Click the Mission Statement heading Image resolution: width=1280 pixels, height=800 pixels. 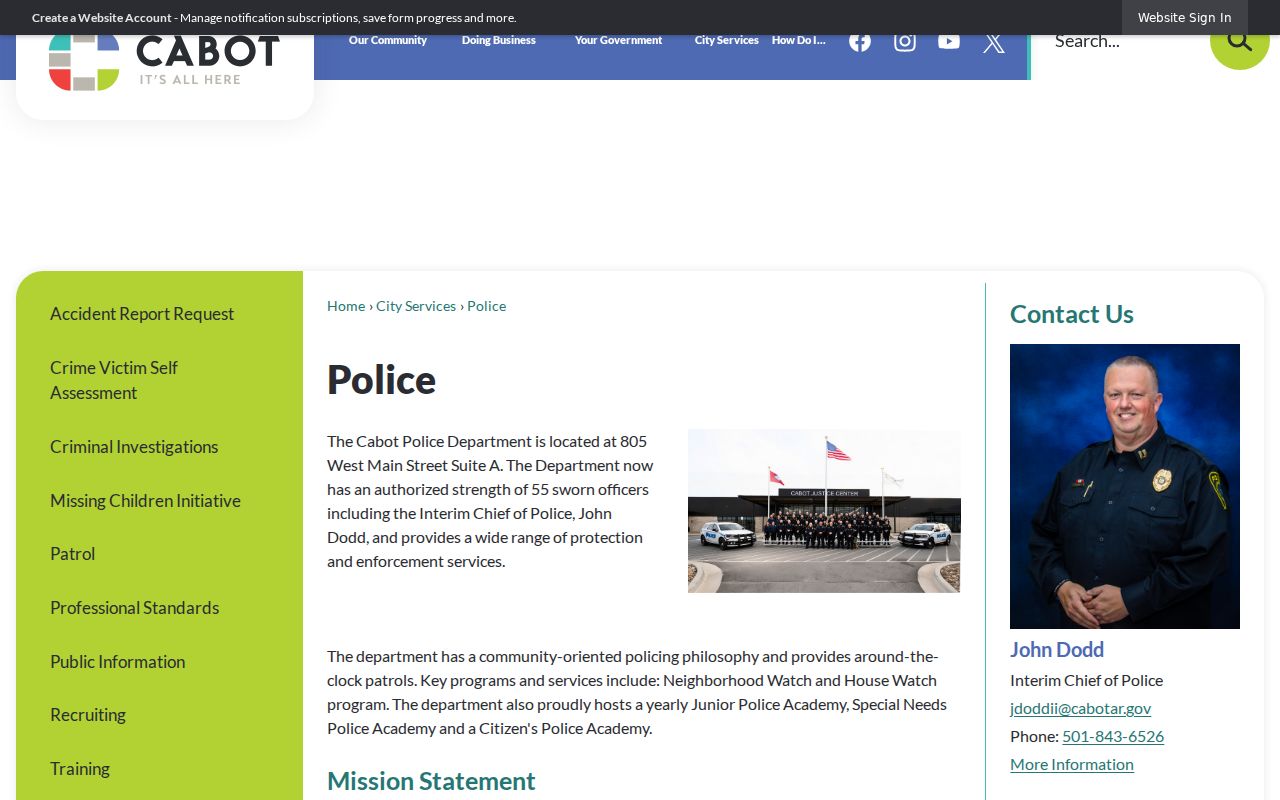click(x=431, y=781)
